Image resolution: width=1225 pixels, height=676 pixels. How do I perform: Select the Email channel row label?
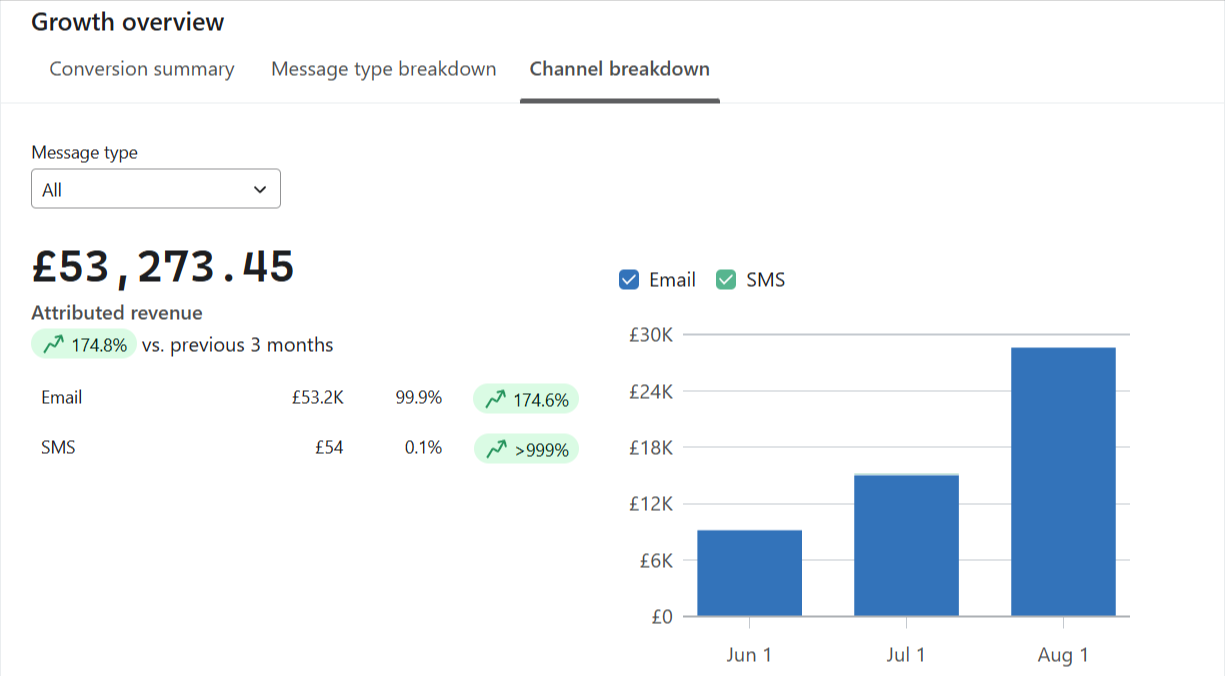tap(62, 397)
